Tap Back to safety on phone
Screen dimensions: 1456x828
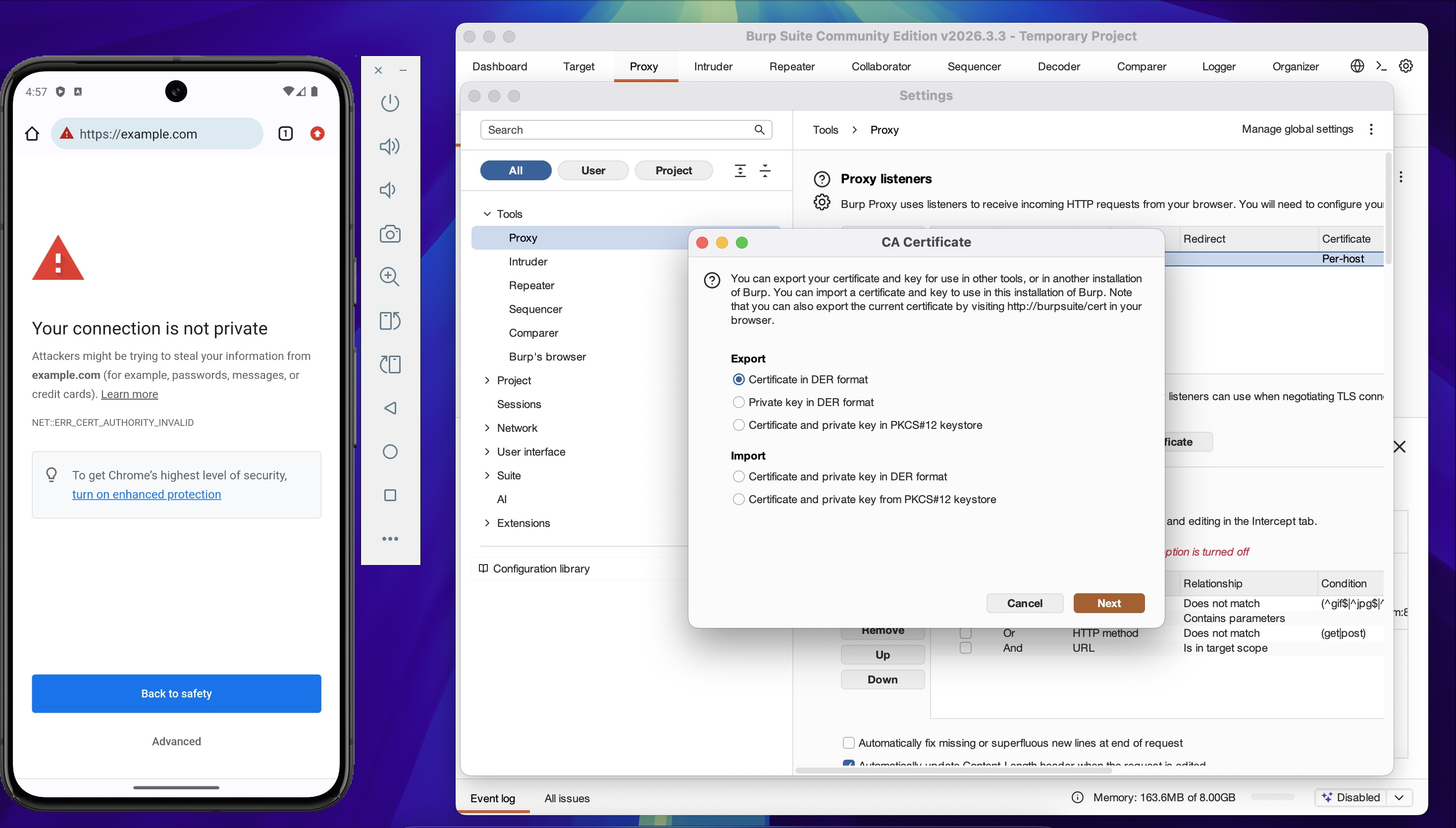click(176, 693)
